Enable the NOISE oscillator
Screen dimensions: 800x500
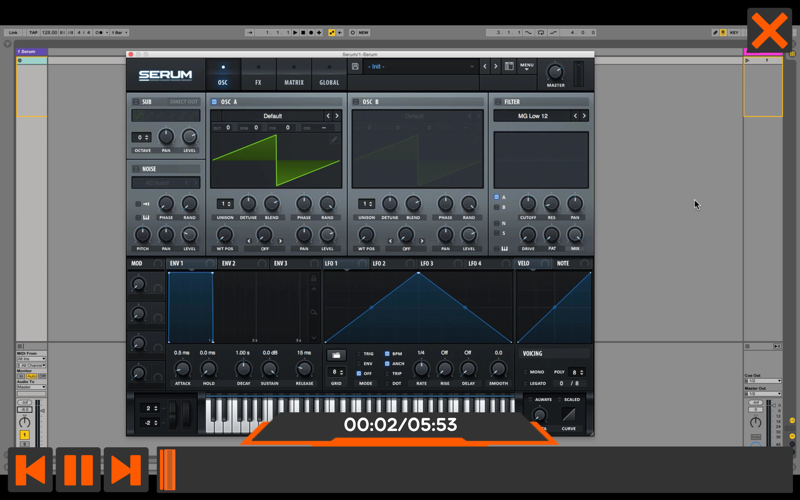136,169
